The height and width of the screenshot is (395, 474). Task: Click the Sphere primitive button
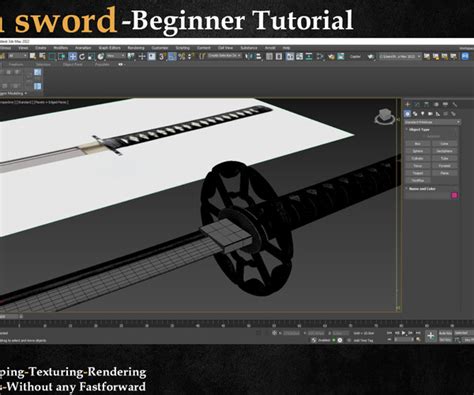(x=418, y=151)
